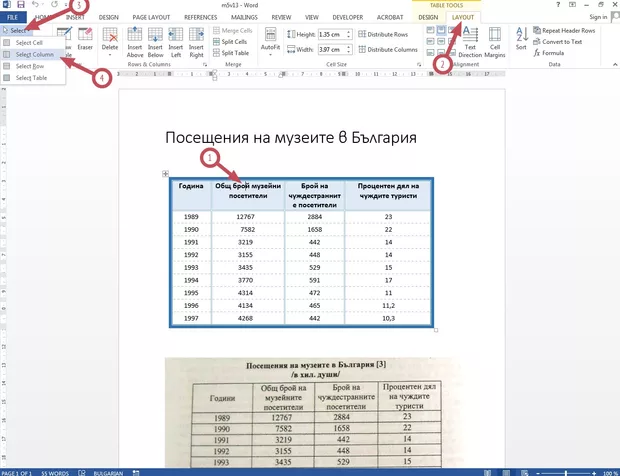Click the Undo arrow icon
Image resolution: width=620 pixels, height=476 pixels.
(x=35, y=5)
